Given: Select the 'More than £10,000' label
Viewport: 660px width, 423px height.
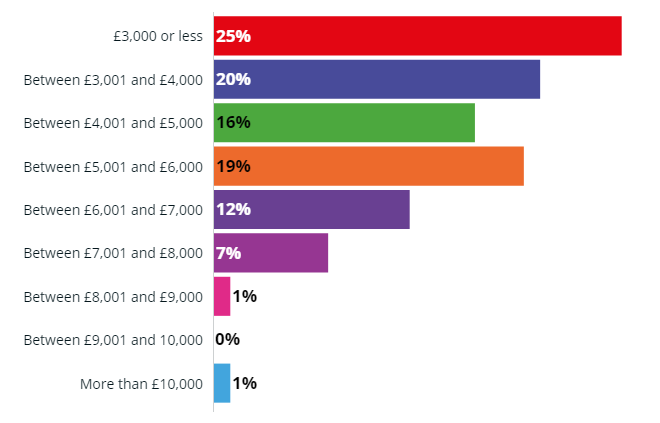Looking at the screenshot, I should 141,384.
